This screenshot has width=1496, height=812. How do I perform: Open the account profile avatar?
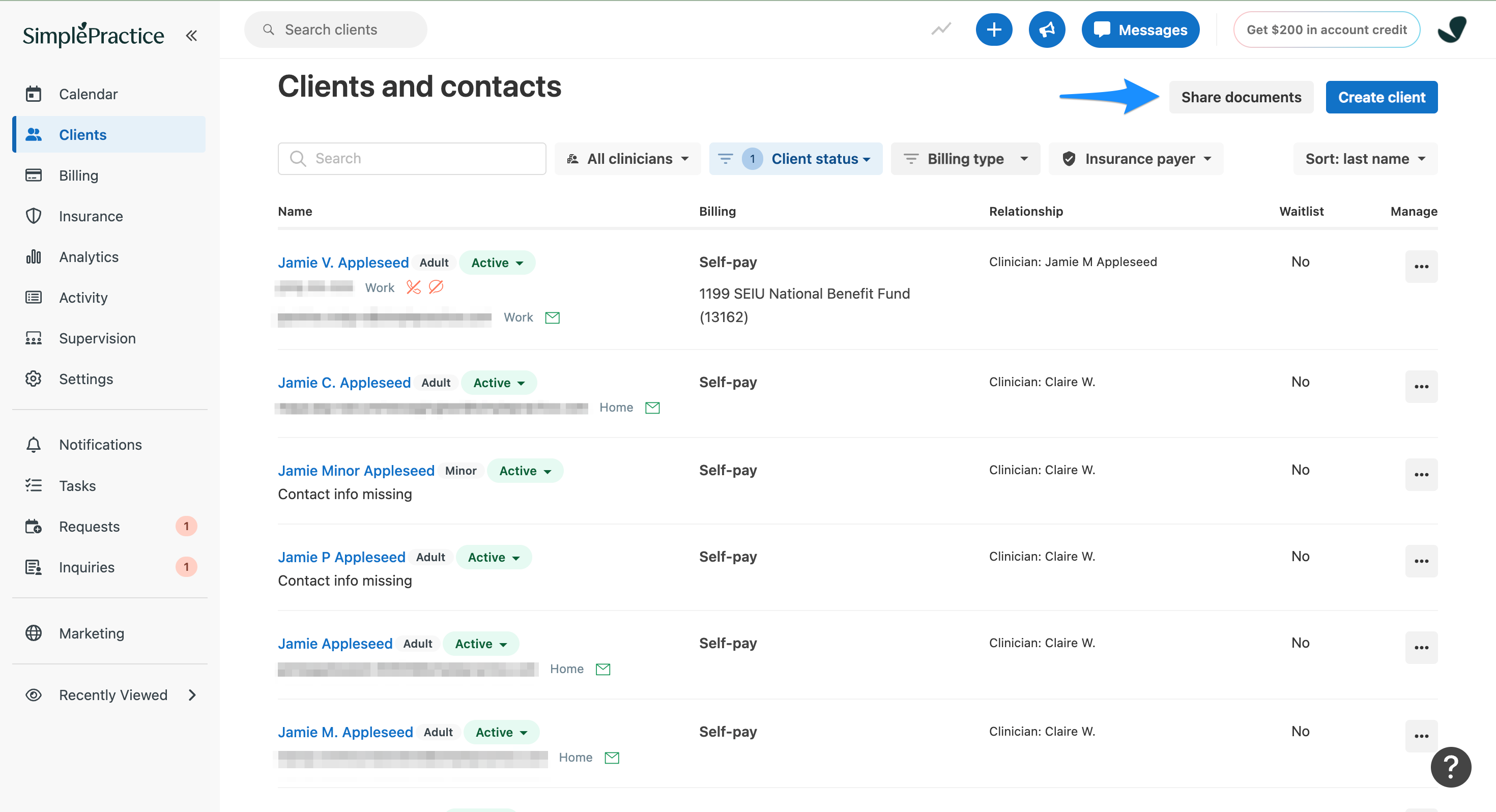click(1452, 29)
